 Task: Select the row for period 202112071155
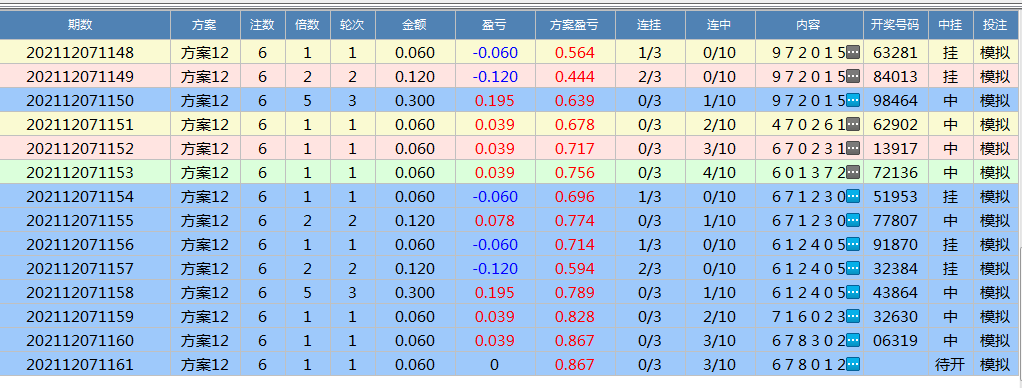tap(511, 220)
